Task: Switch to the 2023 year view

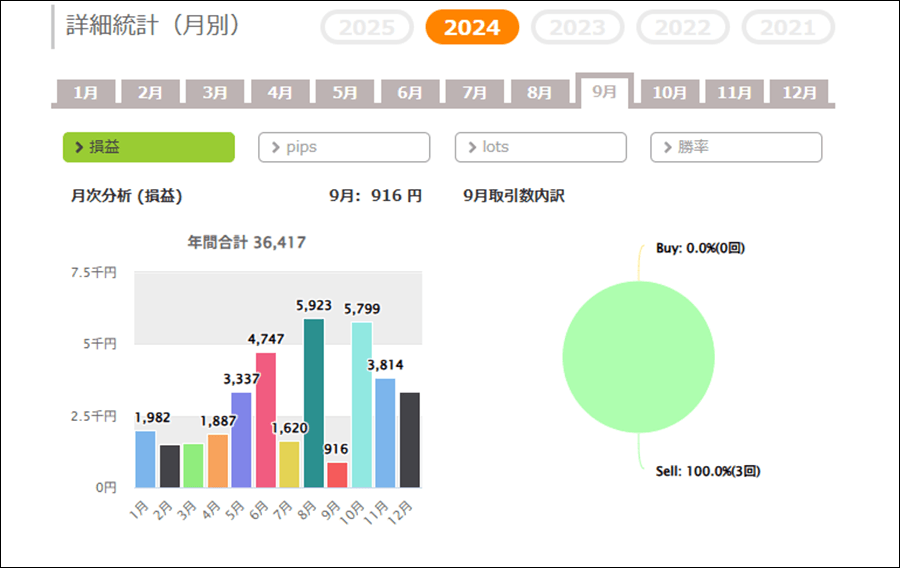Action: point(577,27)
